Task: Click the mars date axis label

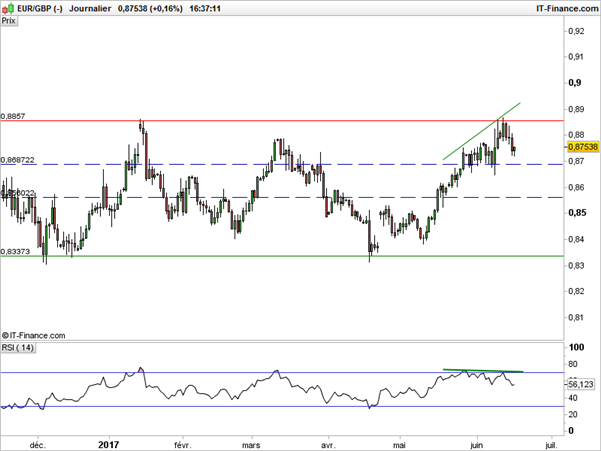Action: tap(251, 445)
